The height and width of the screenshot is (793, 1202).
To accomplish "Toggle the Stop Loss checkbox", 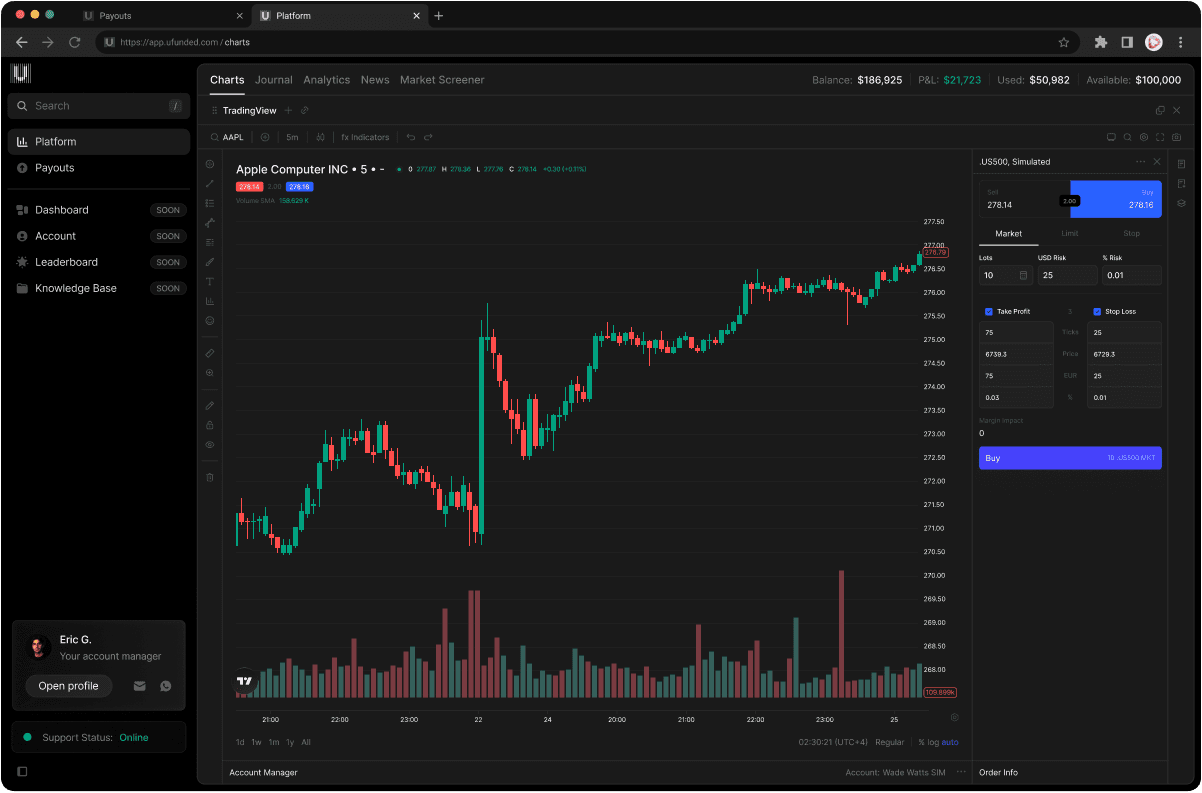I will [x=1097, y=311].
